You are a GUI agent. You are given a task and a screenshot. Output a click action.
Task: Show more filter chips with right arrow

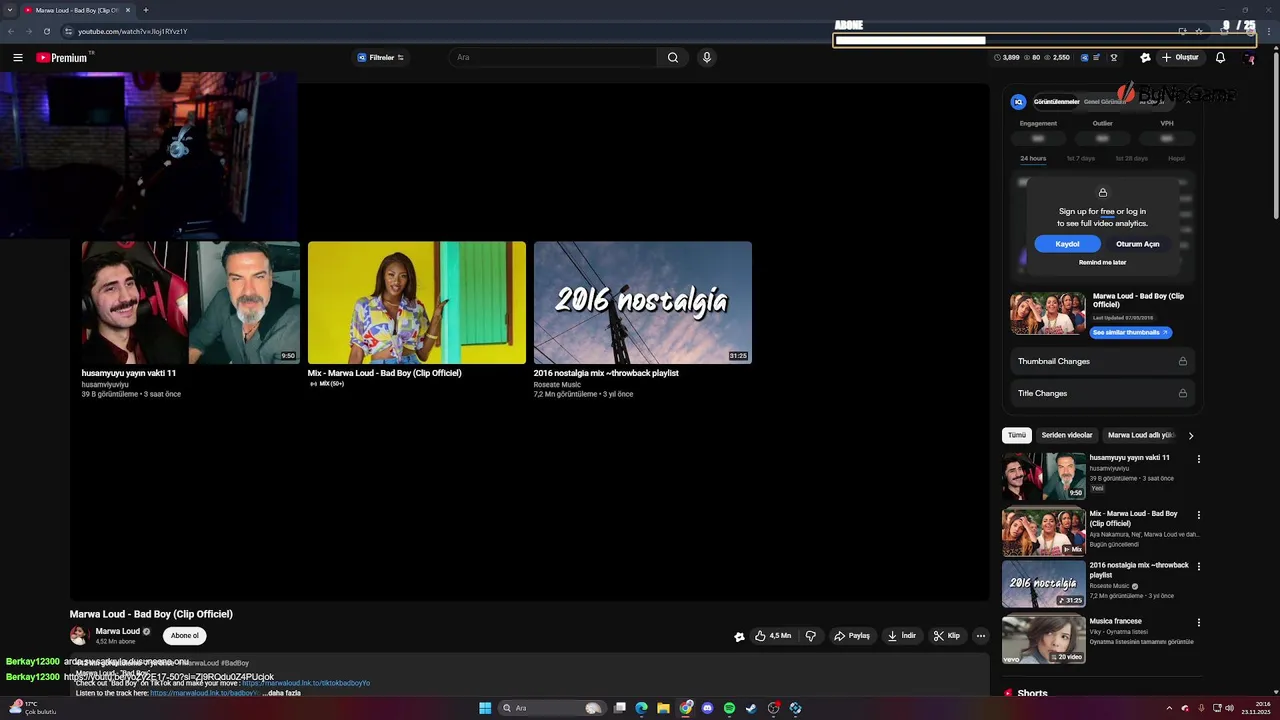coord(1191,436)
